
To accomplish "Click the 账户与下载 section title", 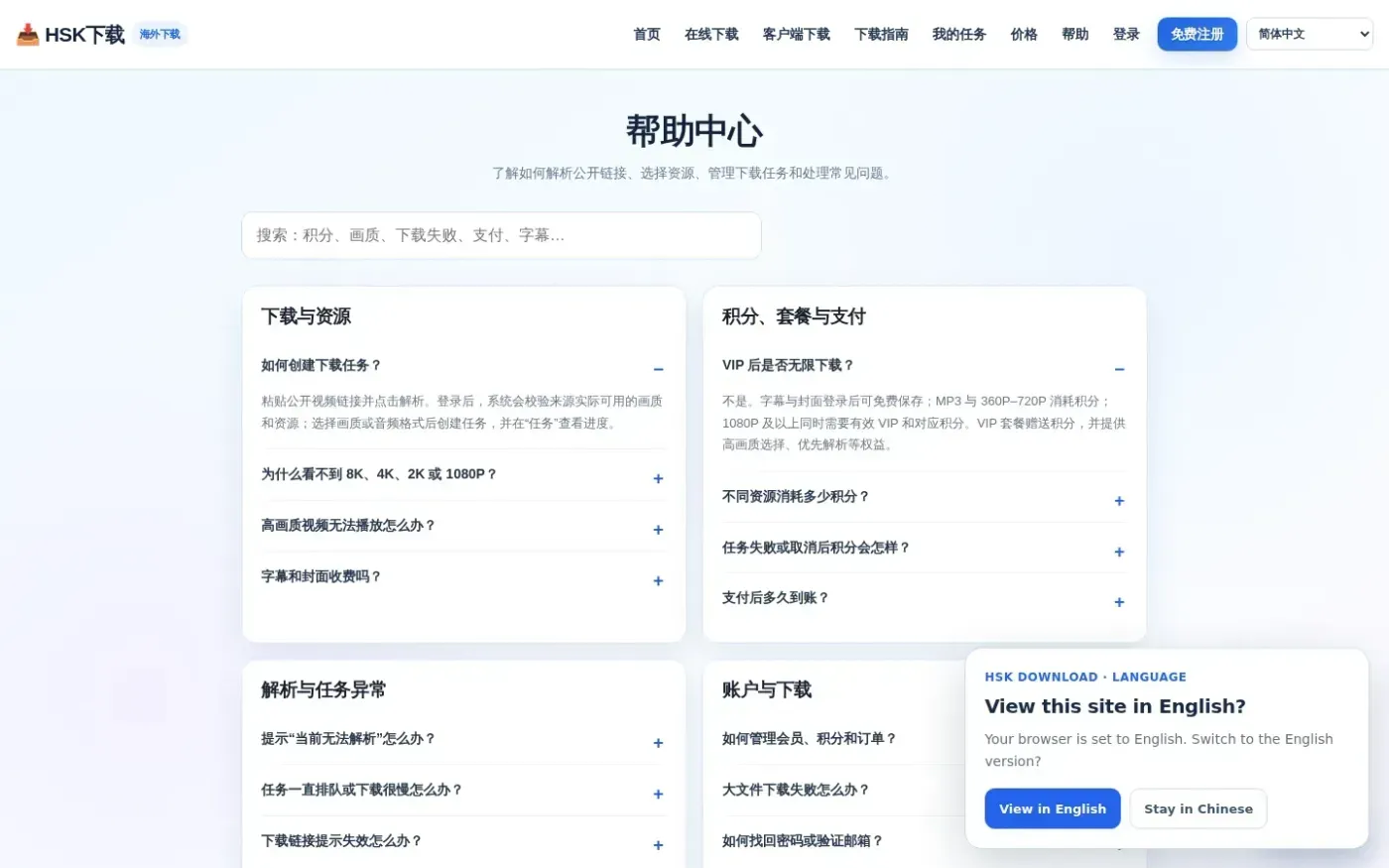I will point(767,689).
